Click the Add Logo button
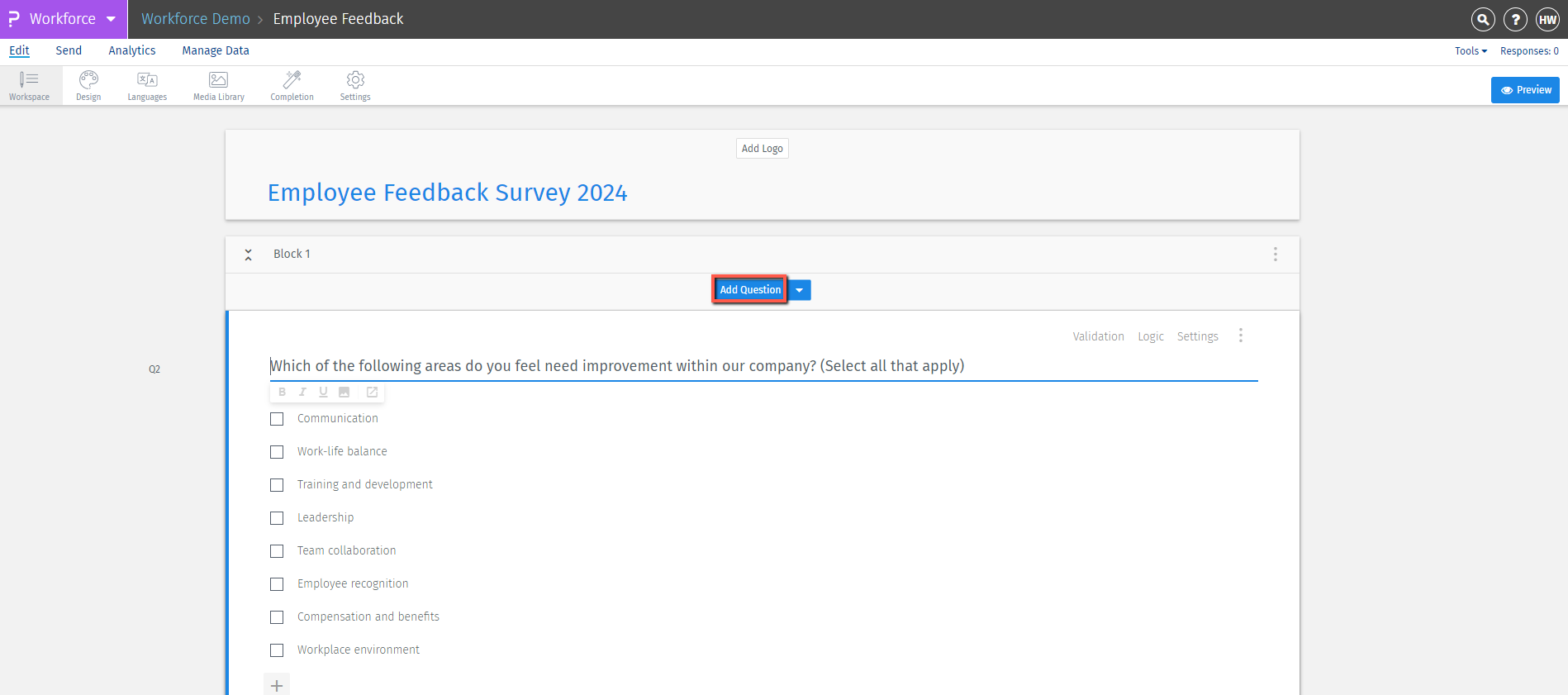 pos(762,149)
